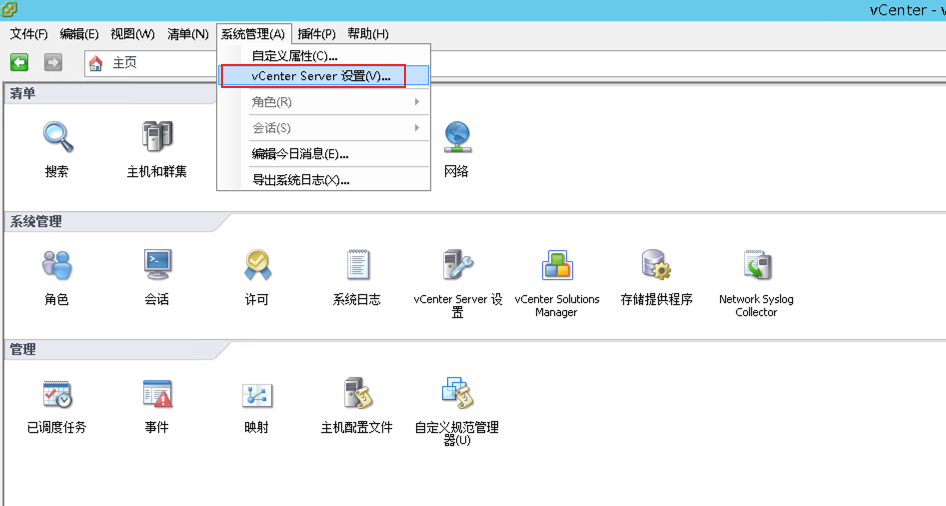Open the 映射 maps icon

pyautogui.click(x=257, y=396)
